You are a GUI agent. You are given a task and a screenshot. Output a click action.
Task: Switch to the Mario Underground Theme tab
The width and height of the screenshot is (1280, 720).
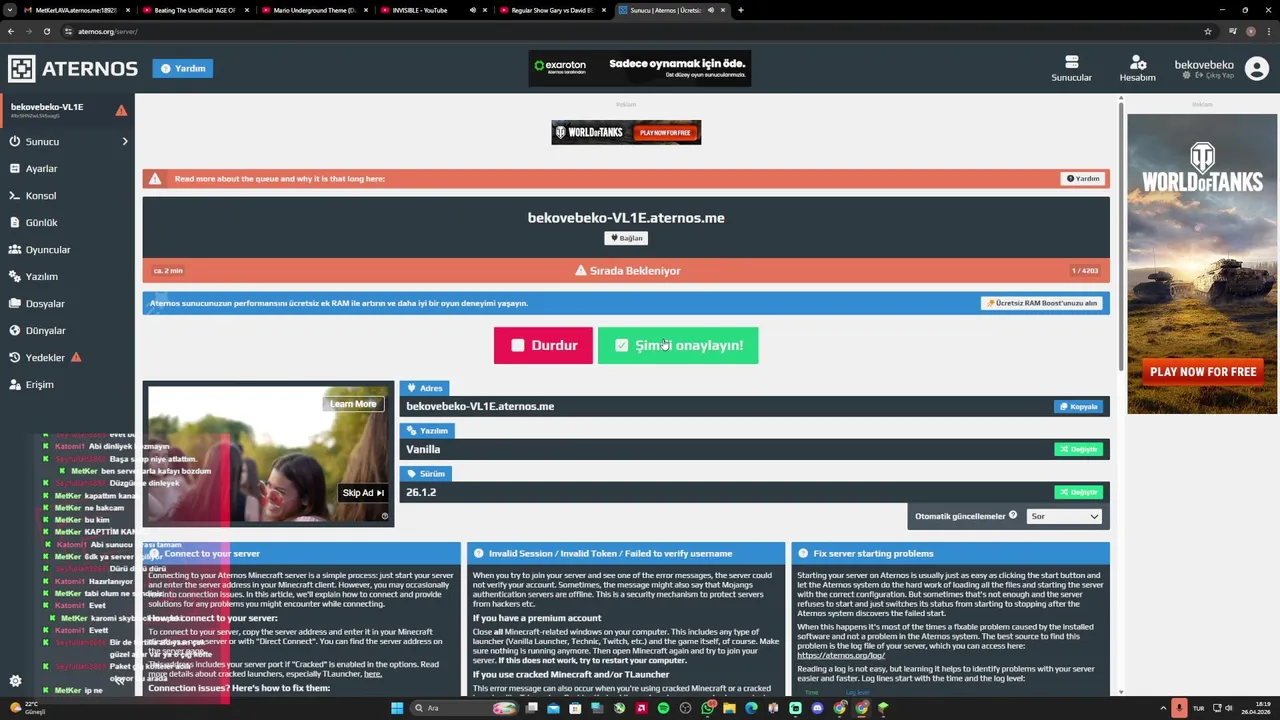[x=314, y=10]
